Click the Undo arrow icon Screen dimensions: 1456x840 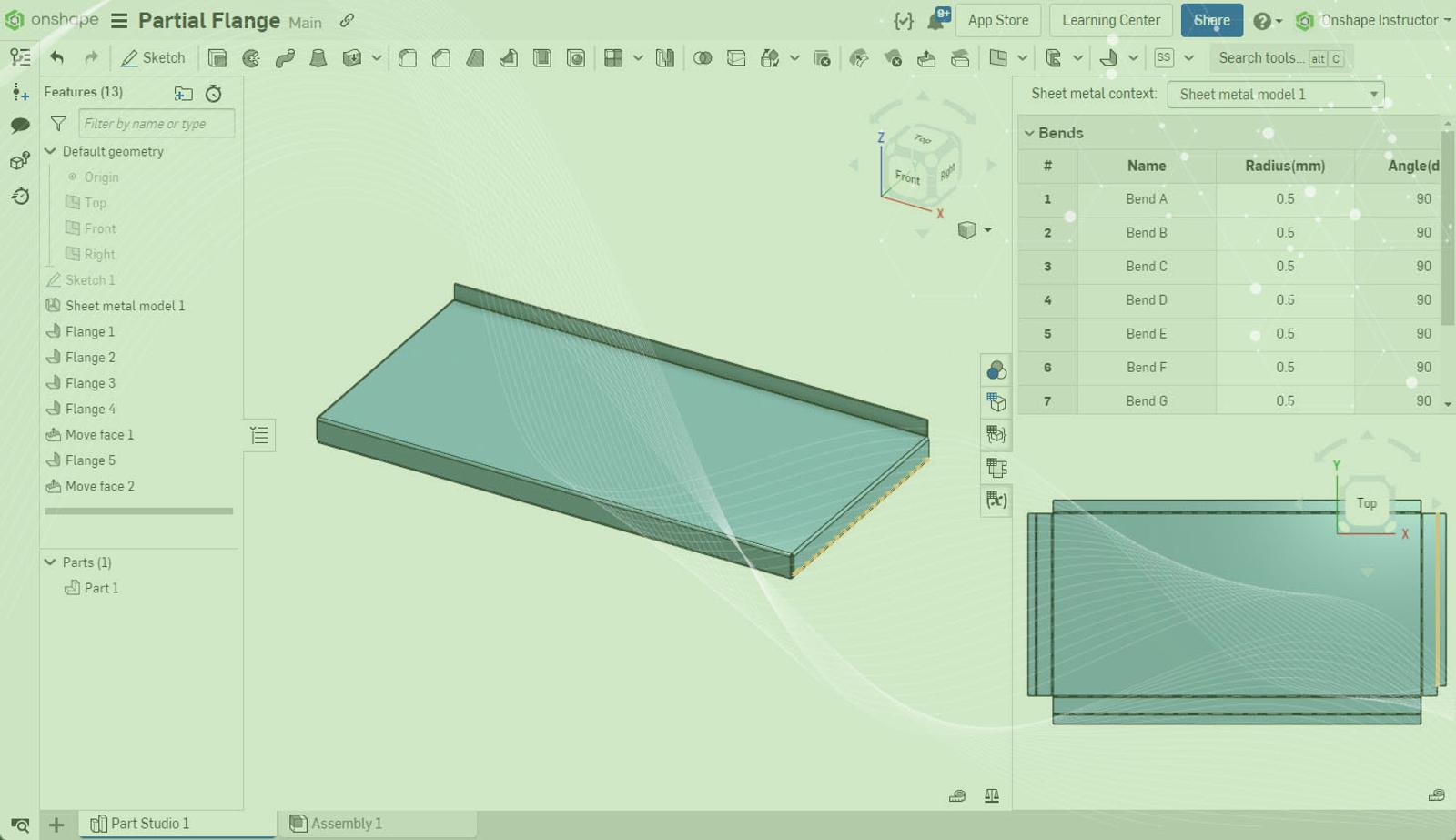[57, 58]
